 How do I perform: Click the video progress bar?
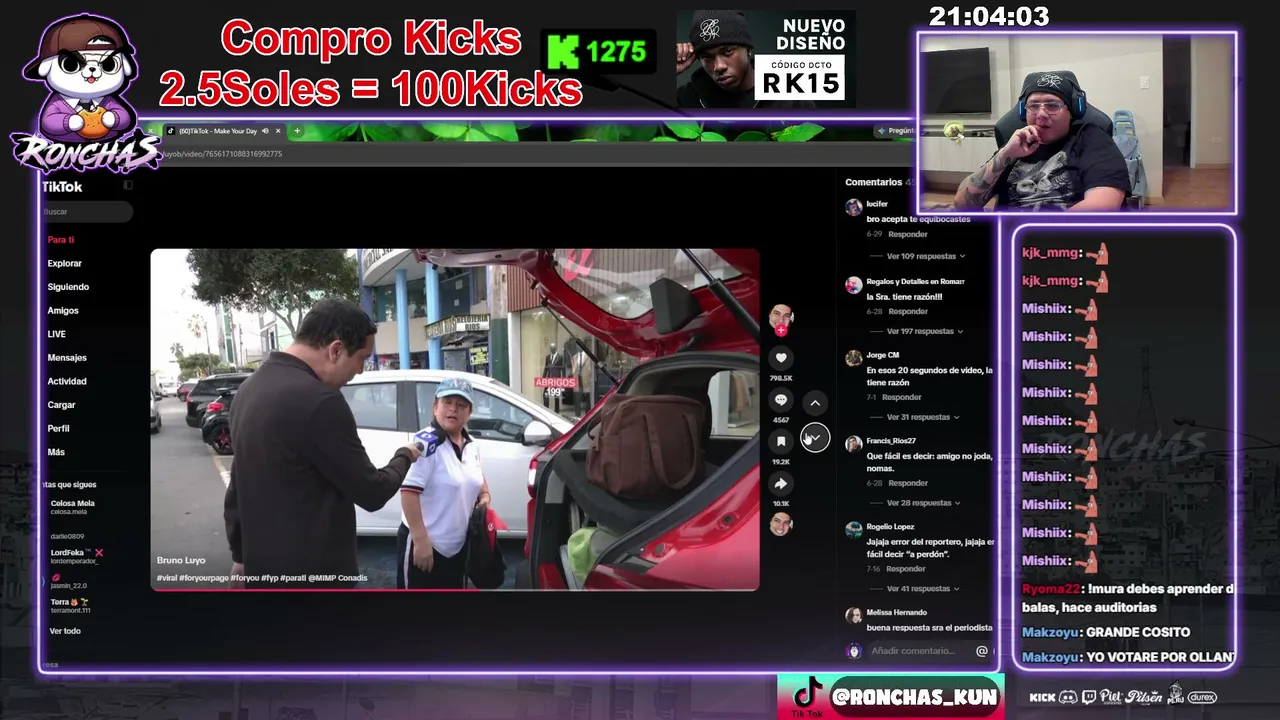pyautogui.click(x=455, y=590)
